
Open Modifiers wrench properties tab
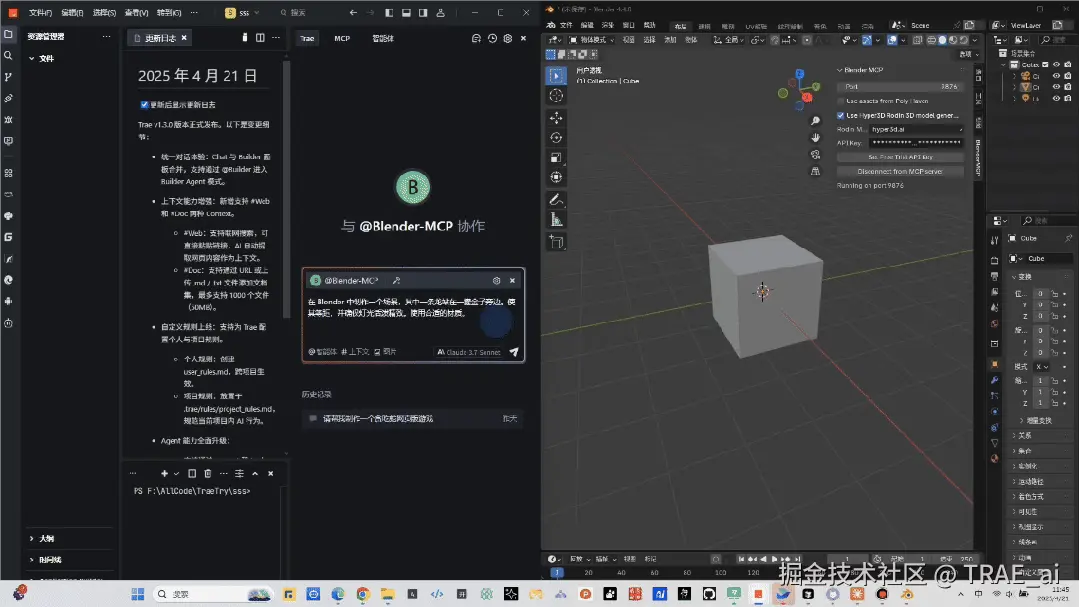[x=994, y=380]
